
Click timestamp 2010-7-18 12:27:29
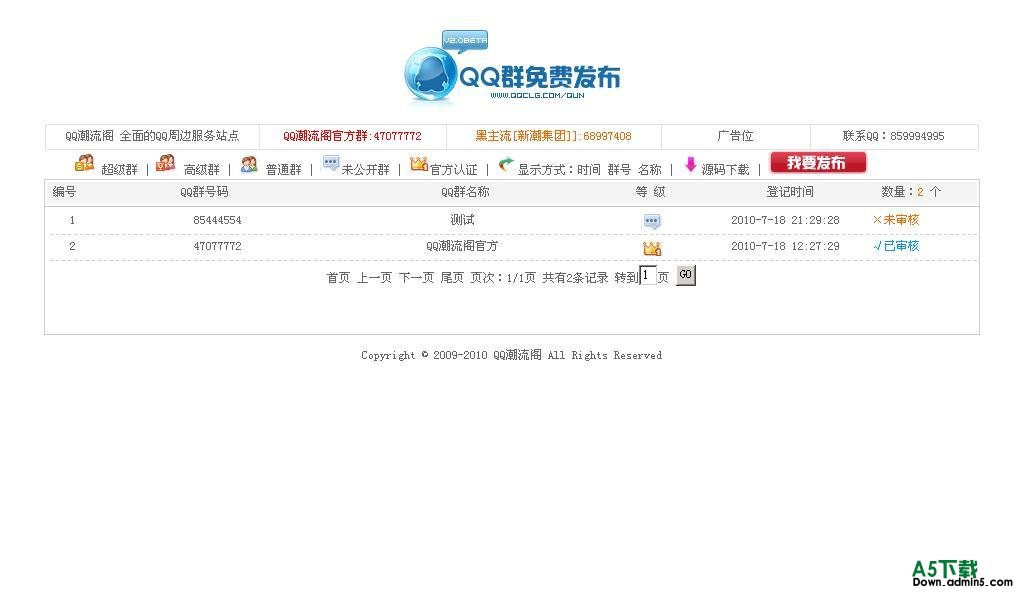(785, 246)
